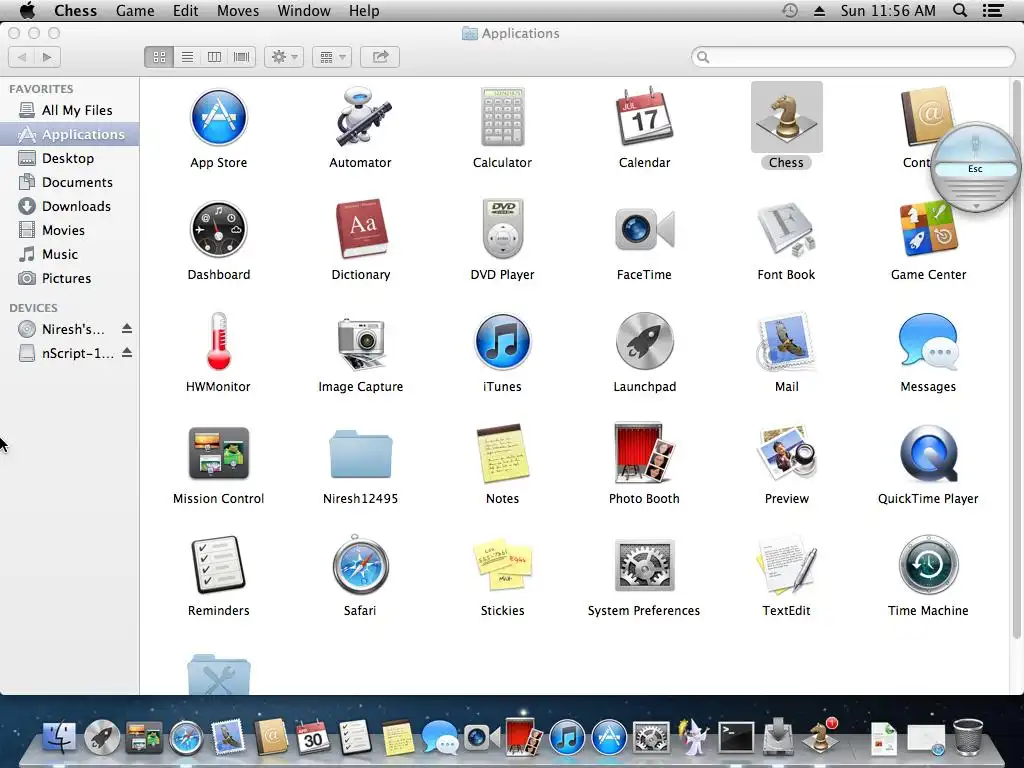The height and width of the screenshot is (768, 1024).
Task: Select the Preview app icon
Action: (x=786, y=454)
